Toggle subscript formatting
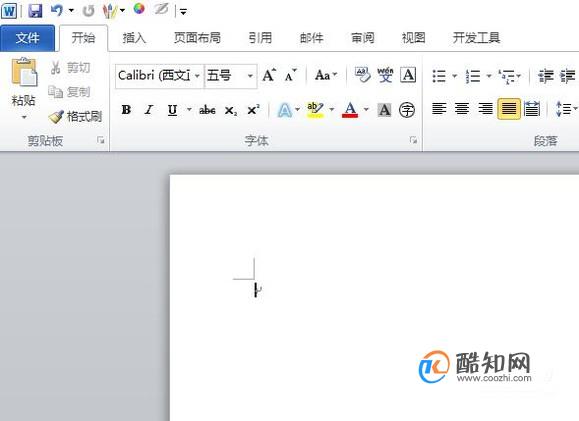 click(x=231, y=110)
